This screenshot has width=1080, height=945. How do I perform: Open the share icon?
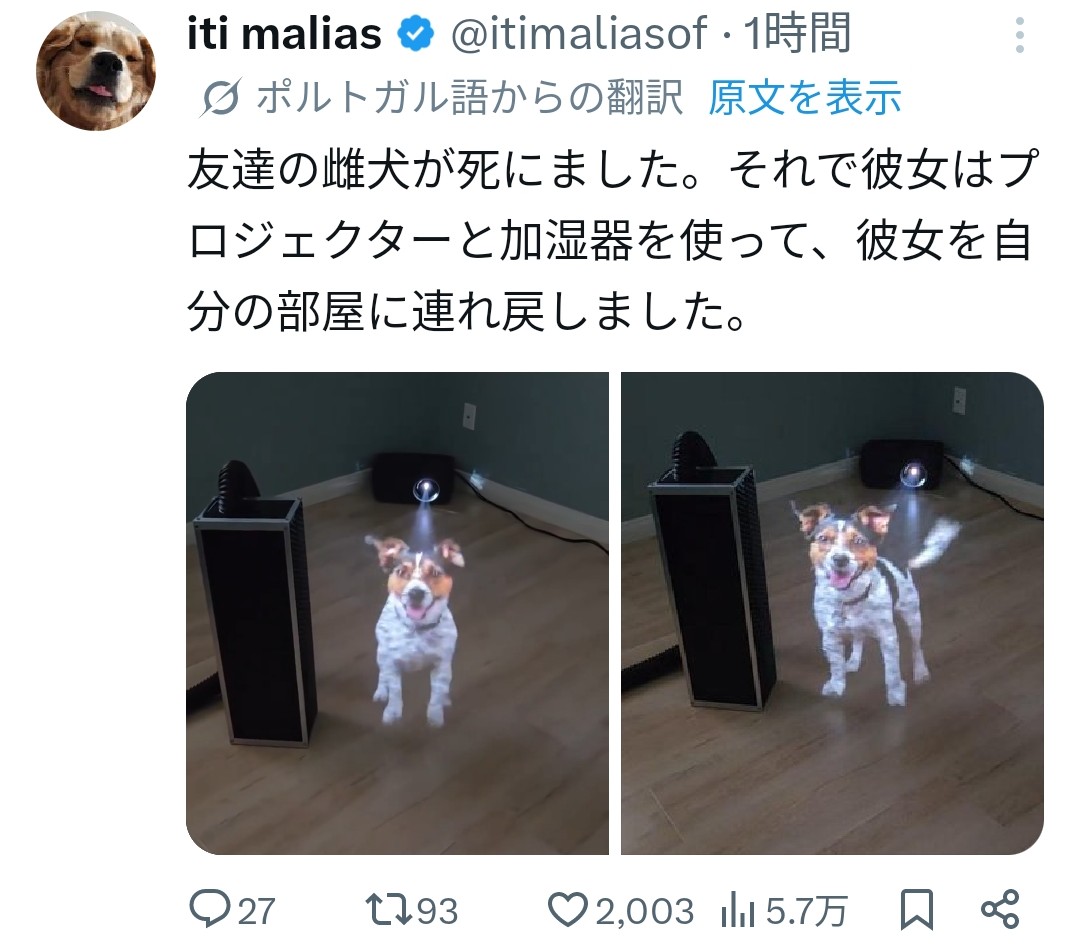(999, 909)
